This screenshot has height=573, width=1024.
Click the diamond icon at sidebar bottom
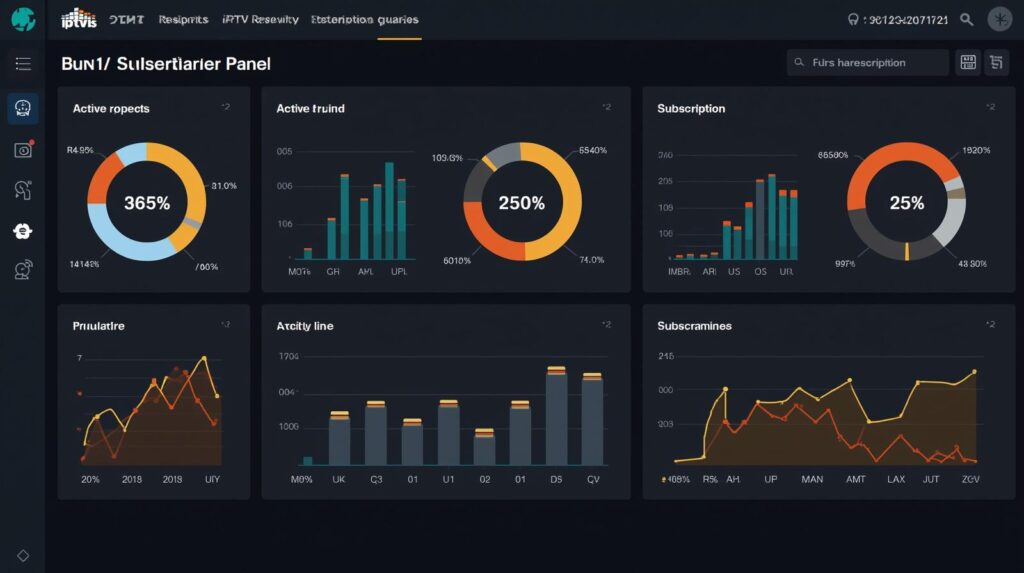(22, 555)
